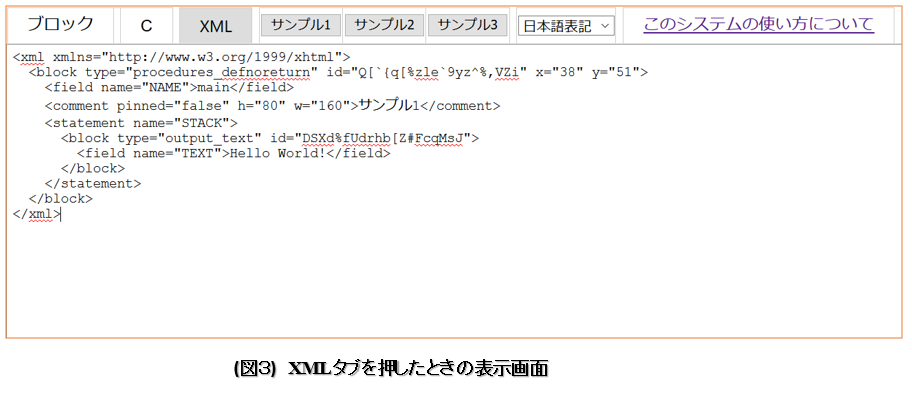Viewport: 912px width, 399px height.
Task: Click the closing </statement> line
Action: point(93,183)
